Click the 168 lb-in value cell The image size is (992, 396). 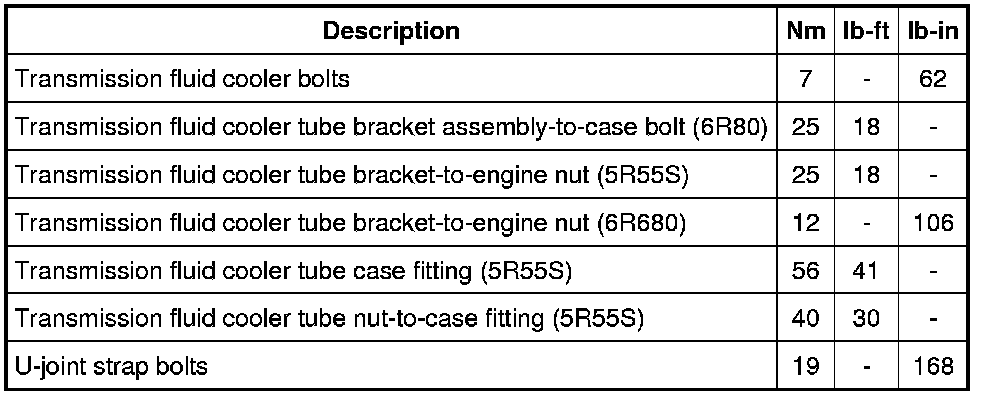click(932, 366)
